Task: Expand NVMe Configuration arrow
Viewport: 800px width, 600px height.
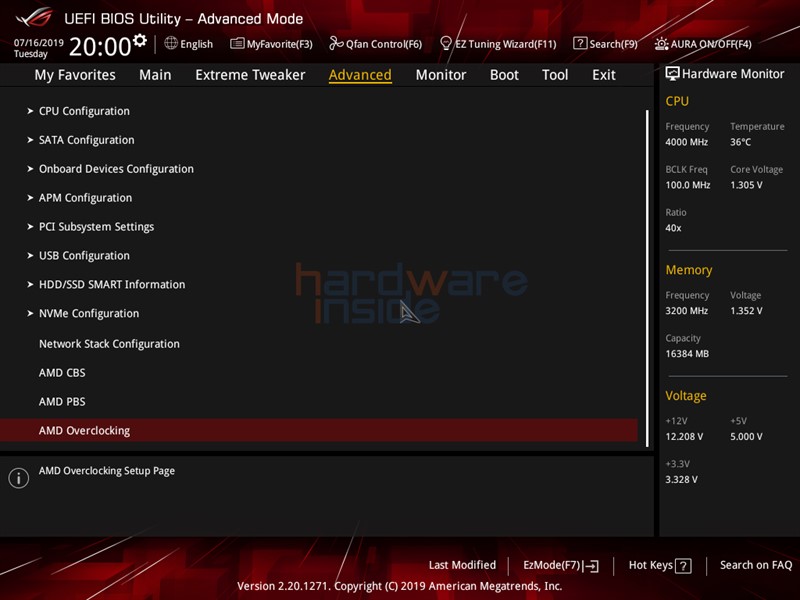Action: 30,313
